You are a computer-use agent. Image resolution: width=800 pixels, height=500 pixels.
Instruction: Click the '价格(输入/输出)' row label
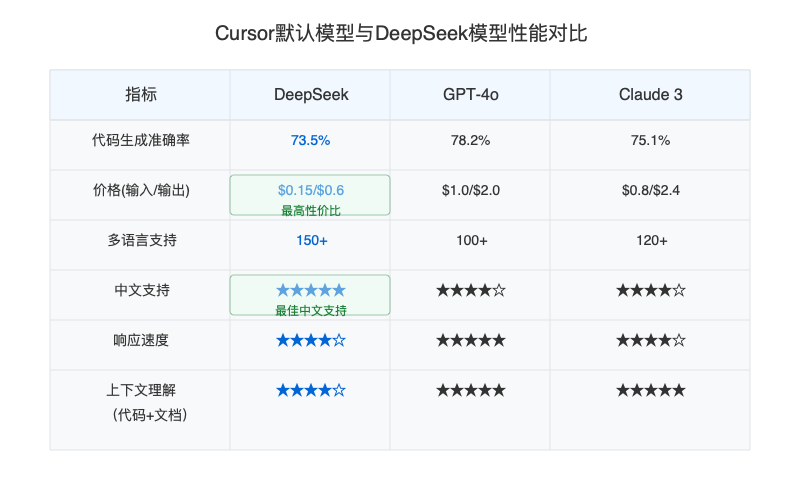point(141,190)
